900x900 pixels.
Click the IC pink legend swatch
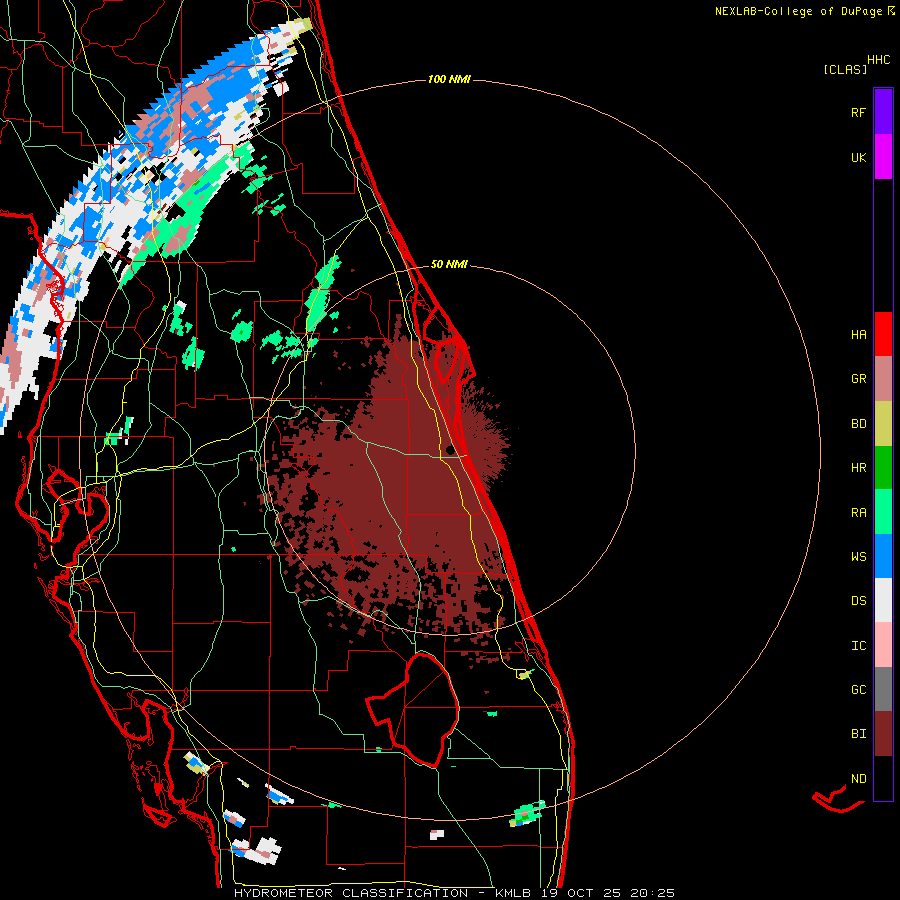(883, 645)
